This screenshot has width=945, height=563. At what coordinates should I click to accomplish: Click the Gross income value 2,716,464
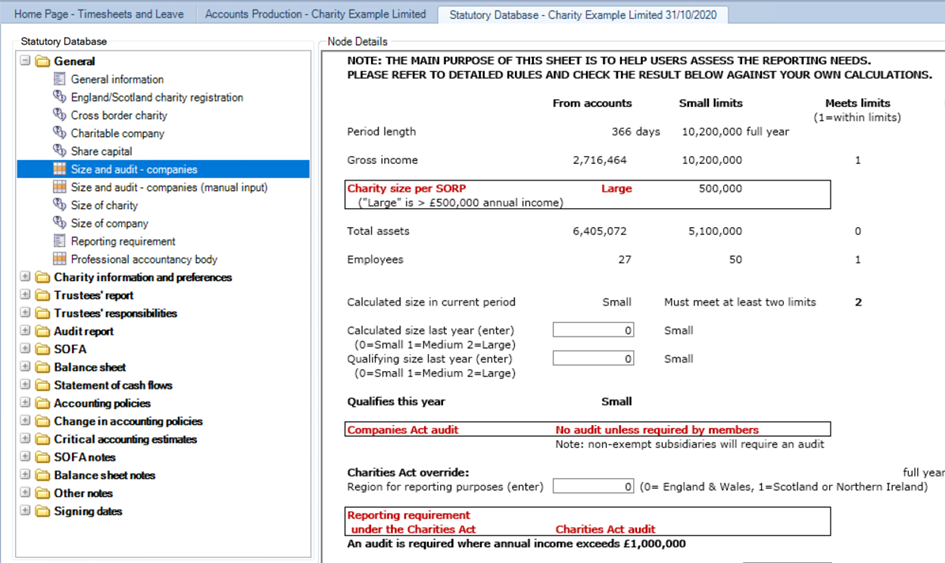pos(600,160)
